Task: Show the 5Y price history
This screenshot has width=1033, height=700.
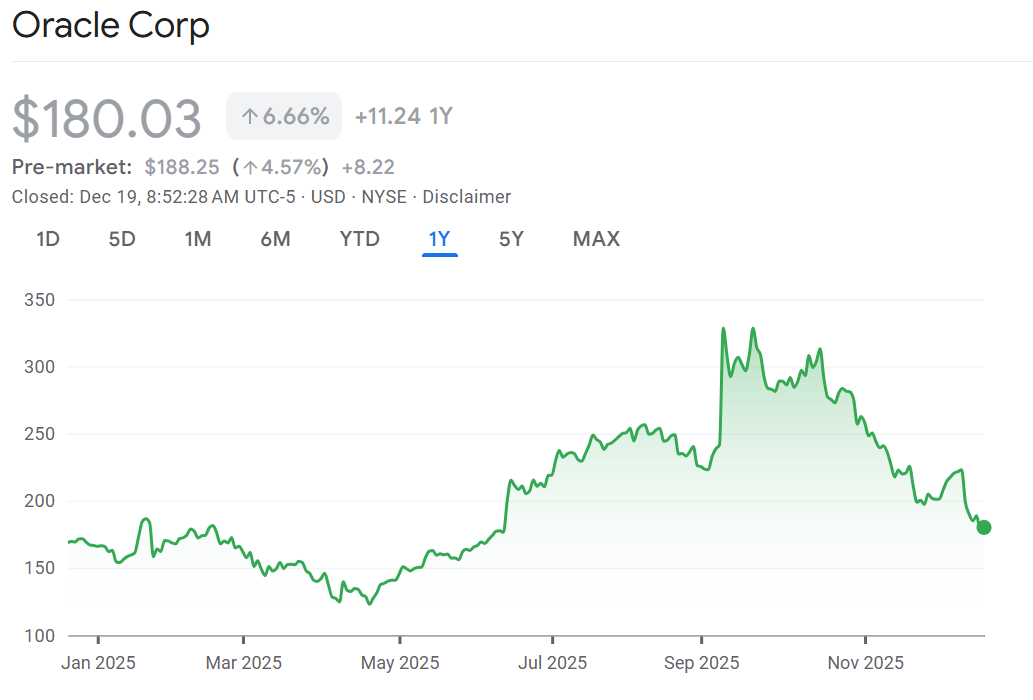Action: [511, 239]
